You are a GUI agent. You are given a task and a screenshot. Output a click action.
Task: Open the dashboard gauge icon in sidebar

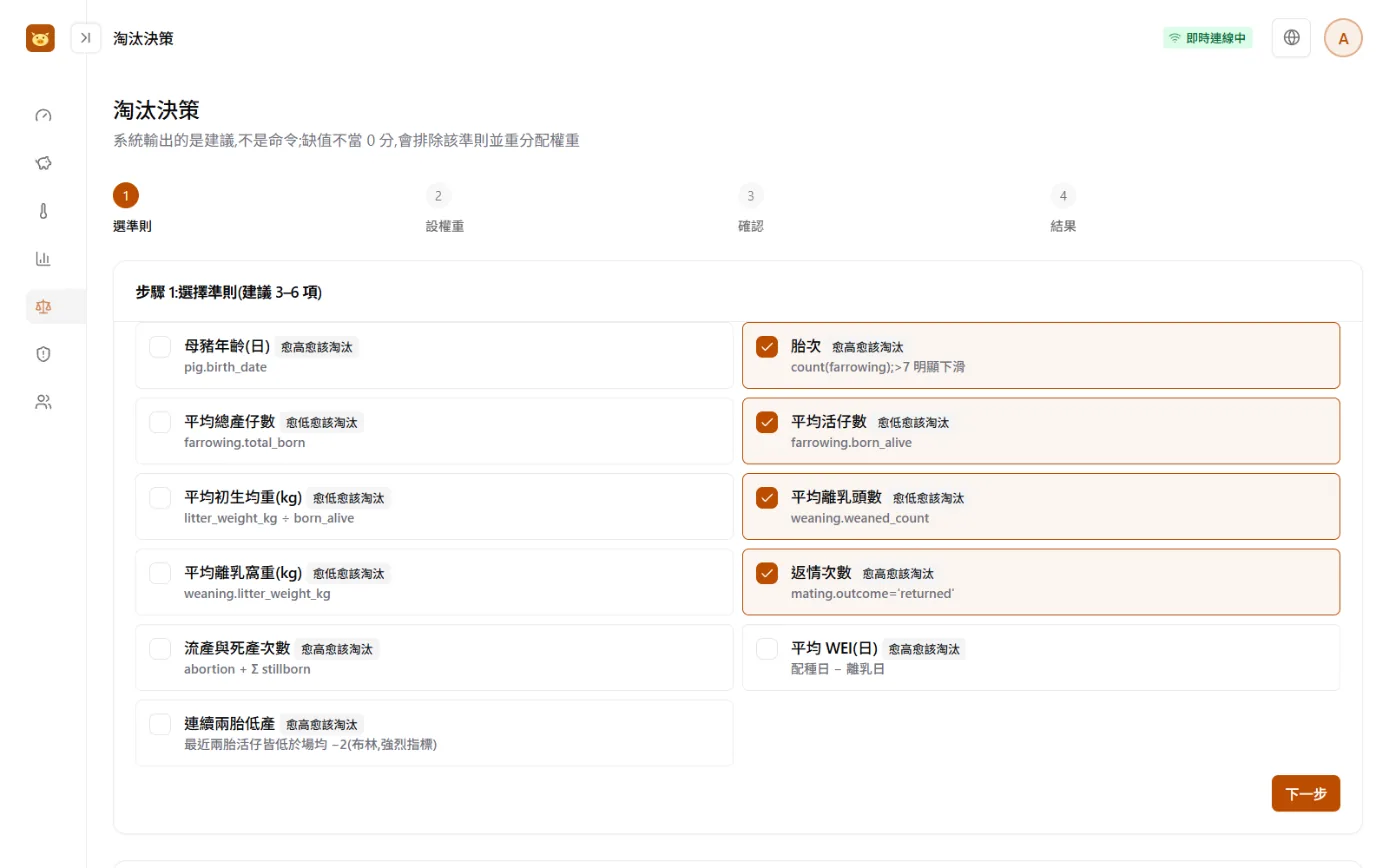(x=43, y=116)
